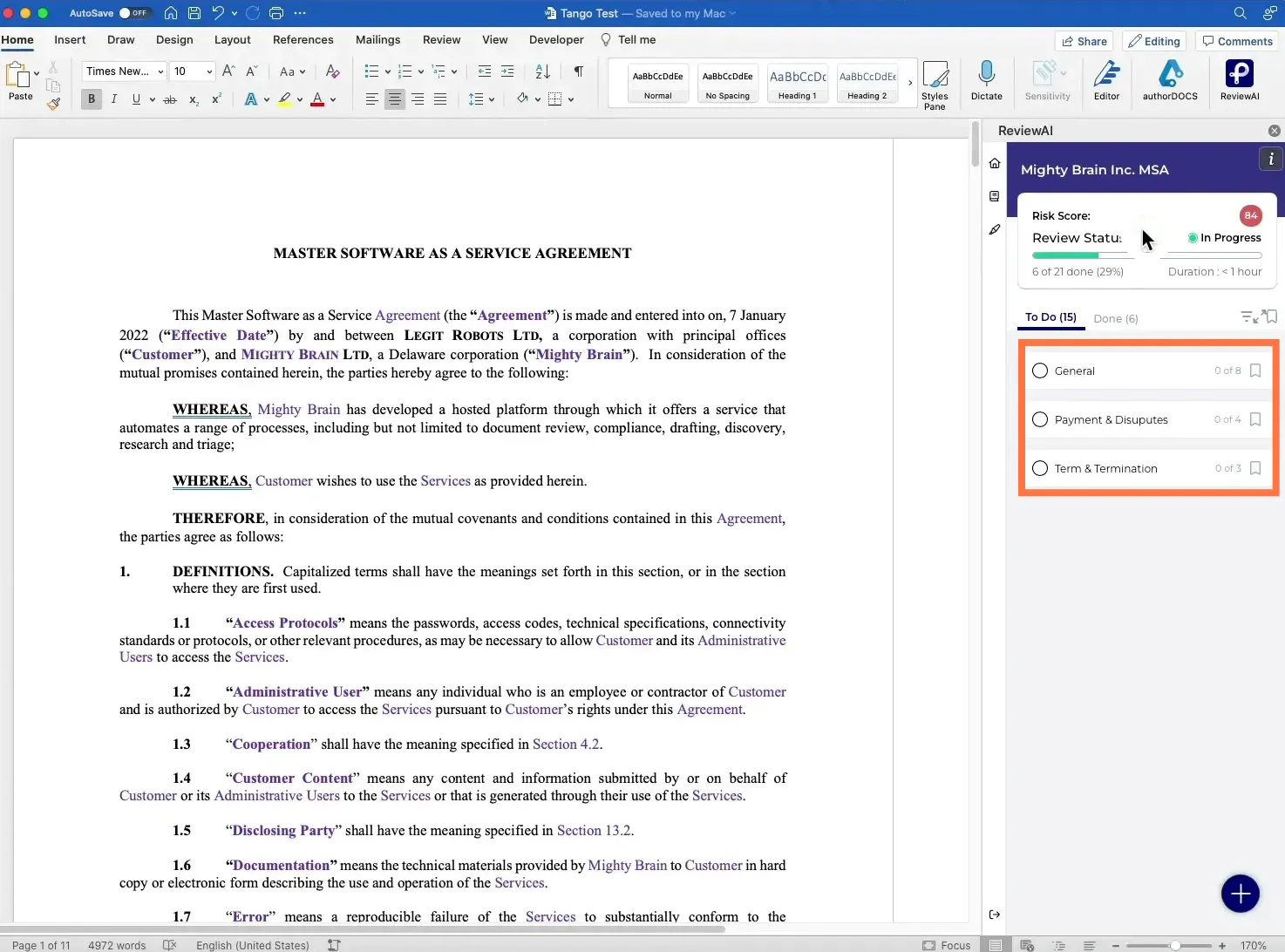This screenshot has height=952, width=1285.
Task: Click the filter icon beside Done tab
Action: (1247, 316)
